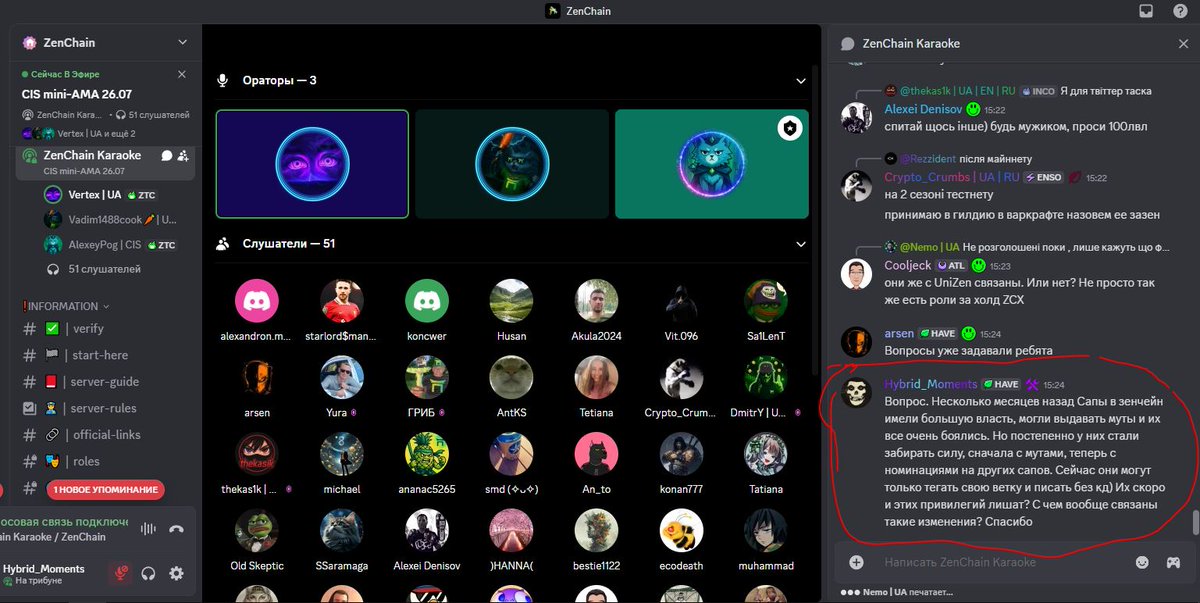Open user settings gear icon

[x=176, y=573]
